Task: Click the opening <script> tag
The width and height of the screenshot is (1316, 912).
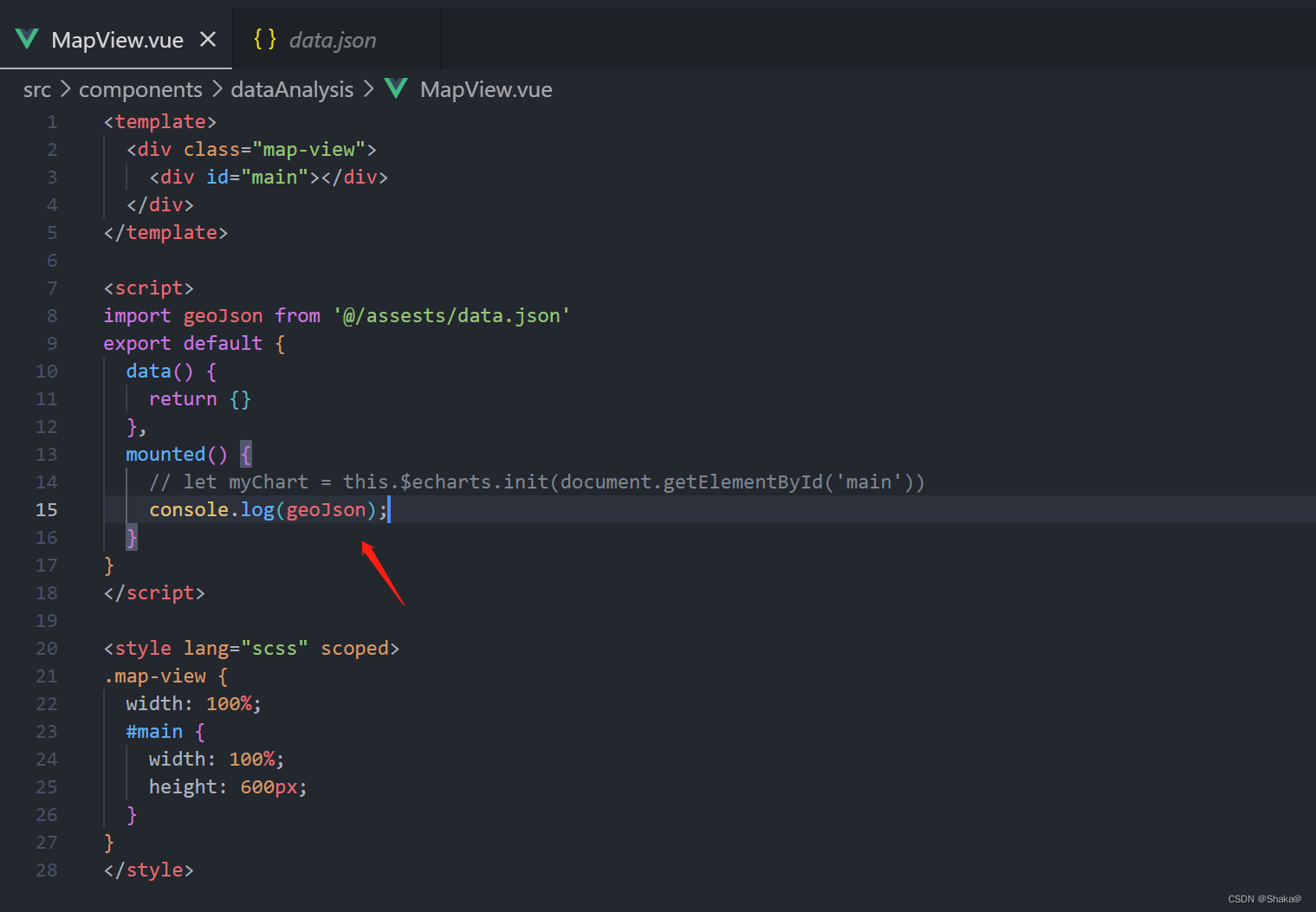Action: pos(149,288)
